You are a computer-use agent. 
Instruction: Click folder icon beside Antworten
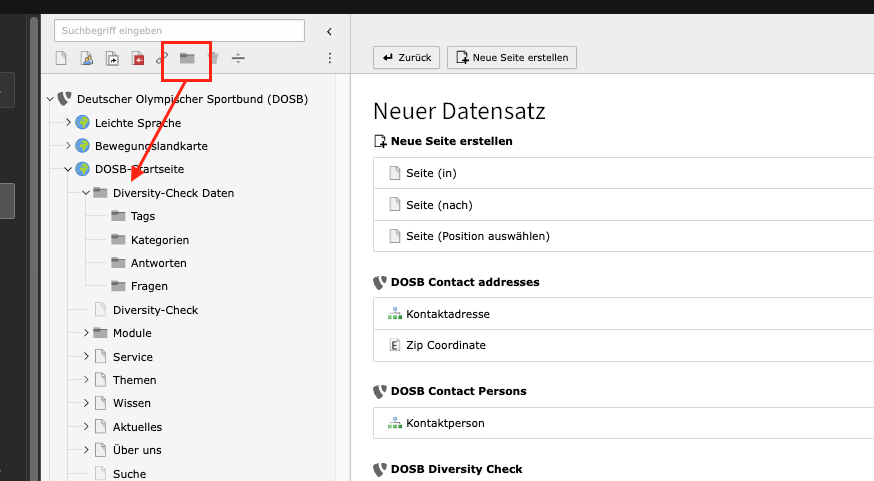pos(118,263)
